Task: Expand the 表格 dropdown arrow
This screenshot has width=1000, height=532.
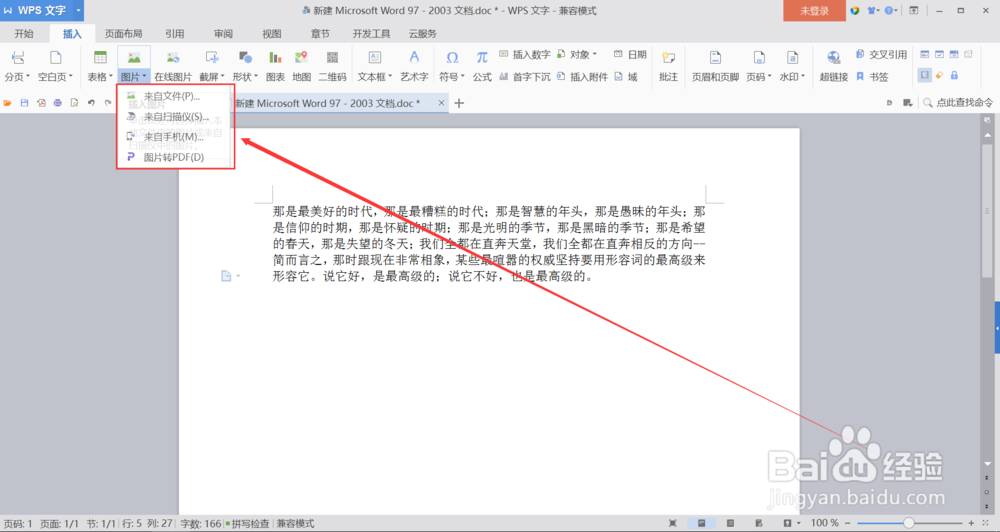Action: 110,77
